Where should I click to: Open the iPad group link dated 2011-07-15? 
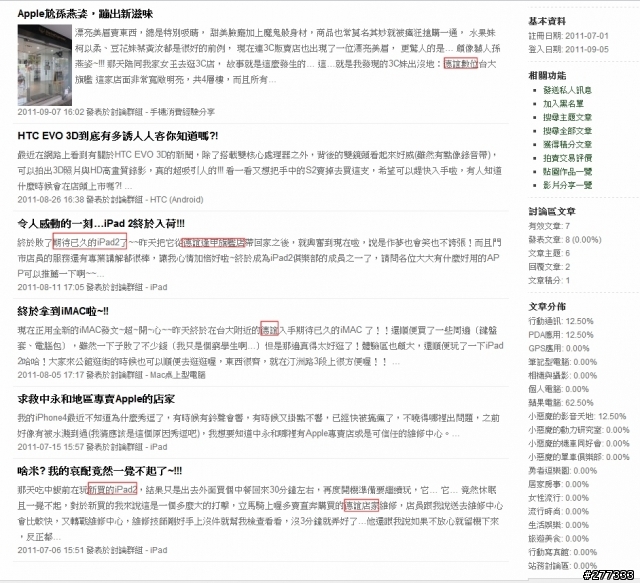click(x=158, y=447)
